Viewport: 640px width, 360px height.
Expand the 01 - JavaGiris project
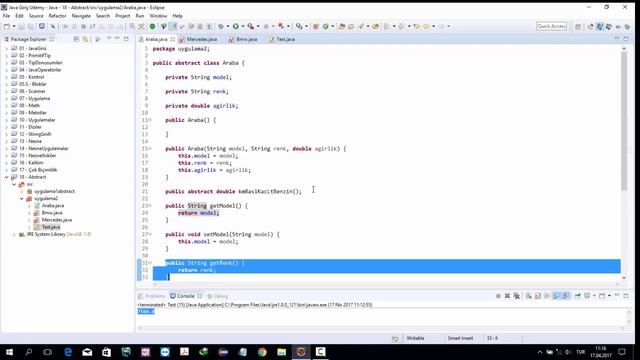(7, 48)
